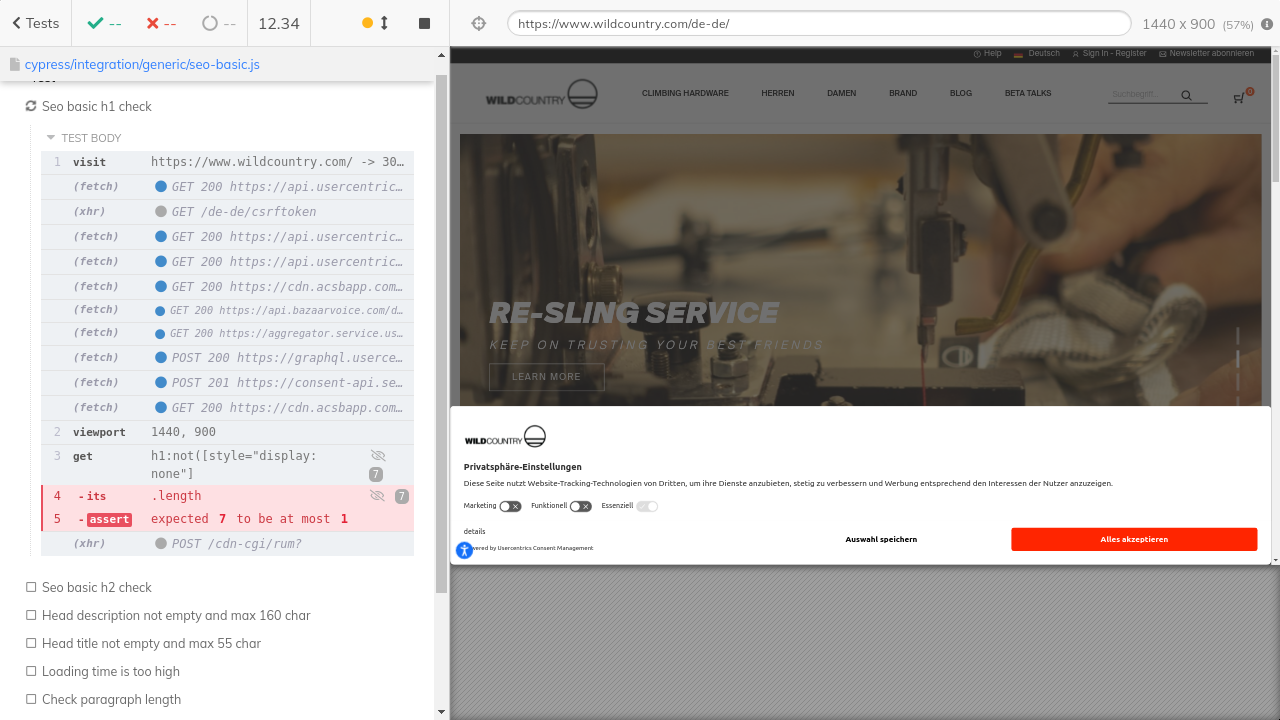
Task: Select the Beta Talks navigation item
Action: point(1027,93)
